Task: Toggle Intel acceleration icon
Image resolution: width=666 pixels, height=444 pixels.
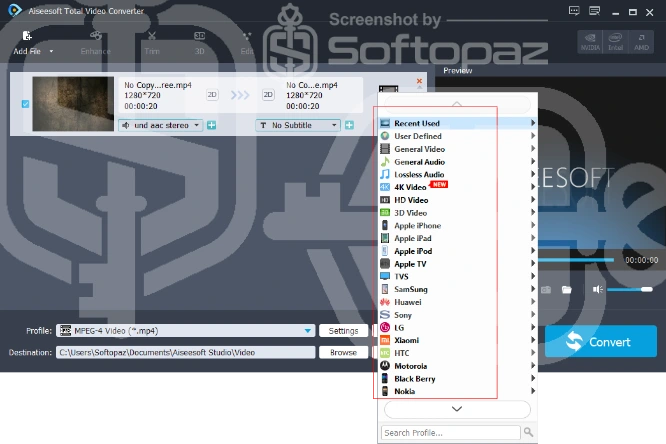Action: pyautogui.click(x=615, y=42)
